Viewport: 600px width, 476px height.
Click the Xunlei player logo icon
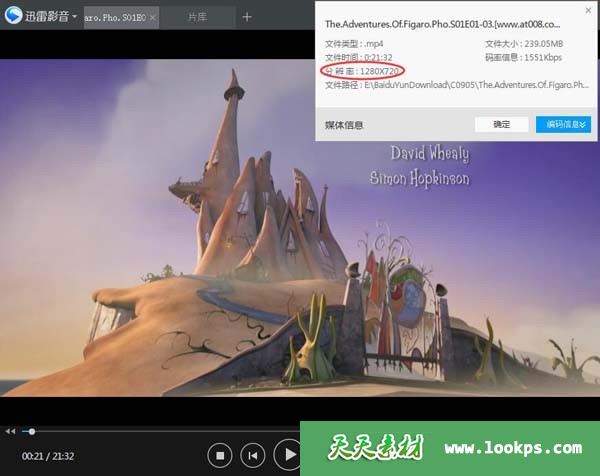point(13,17)
